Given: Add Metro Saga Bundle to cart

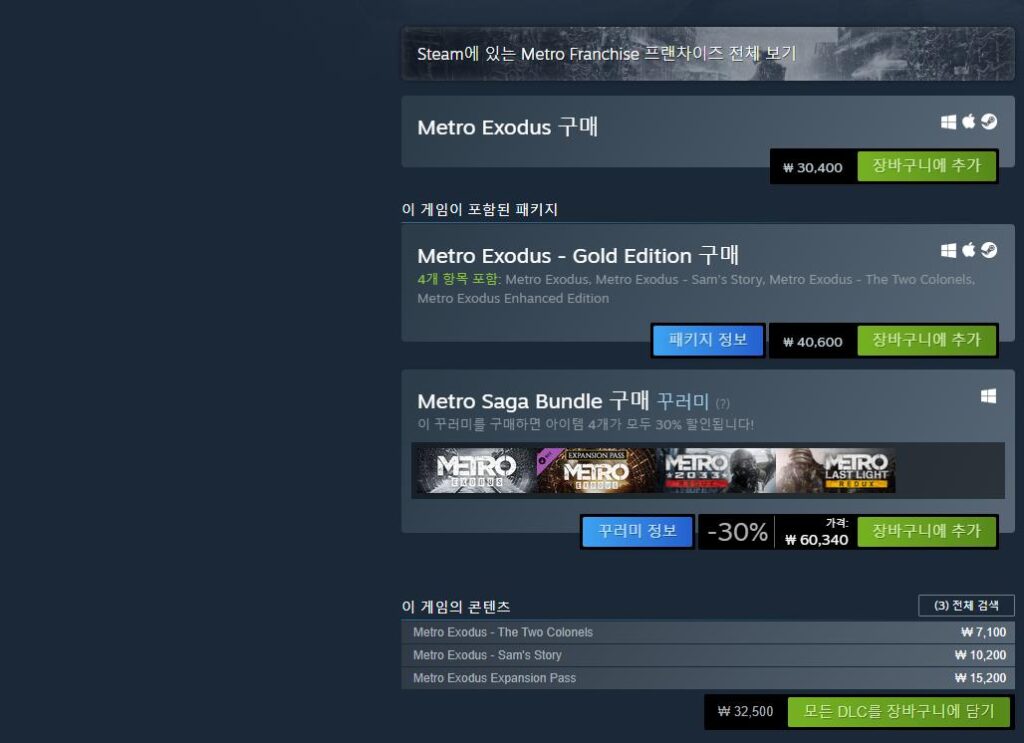Looking at the screenshot, I should (x=927, y=531).
